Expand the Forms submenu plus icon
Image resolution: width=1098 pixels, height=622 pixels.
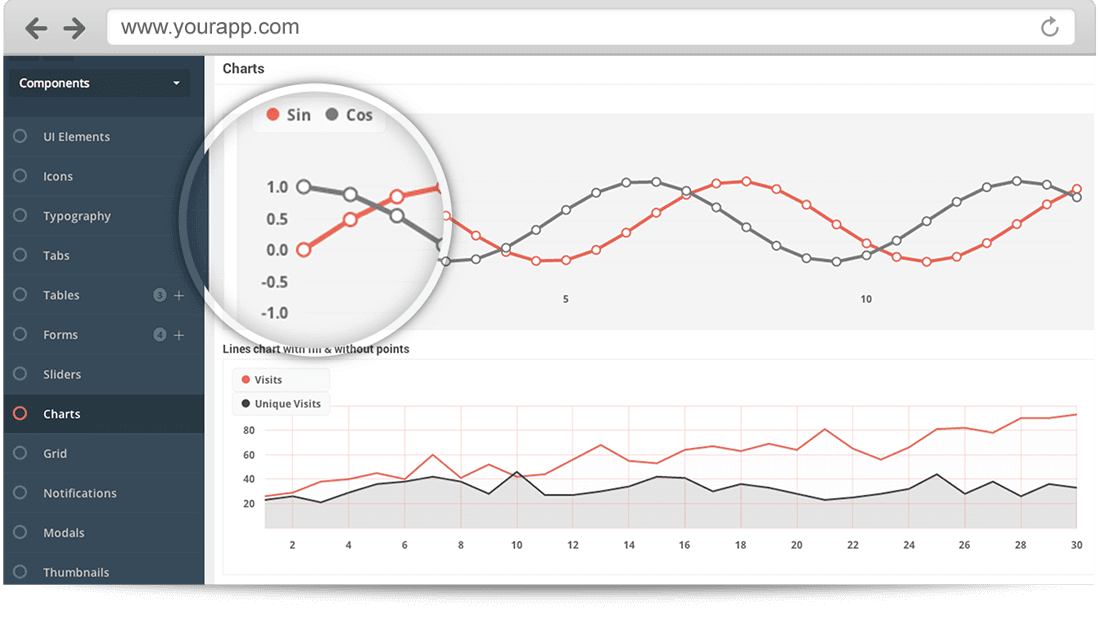[x=179, y=335]
